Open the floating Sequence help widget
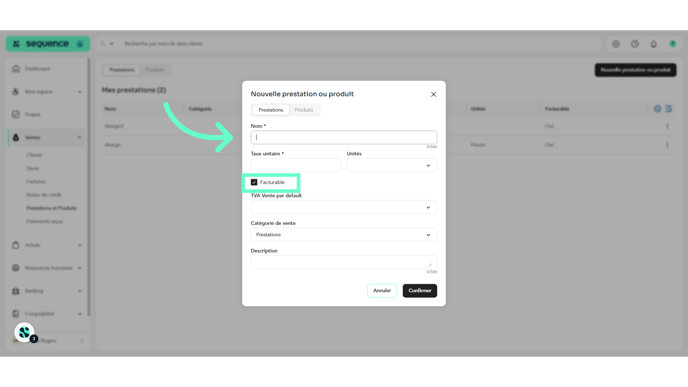Image resolution: width=688 pixels, height=387 pixels. [25, 333]
